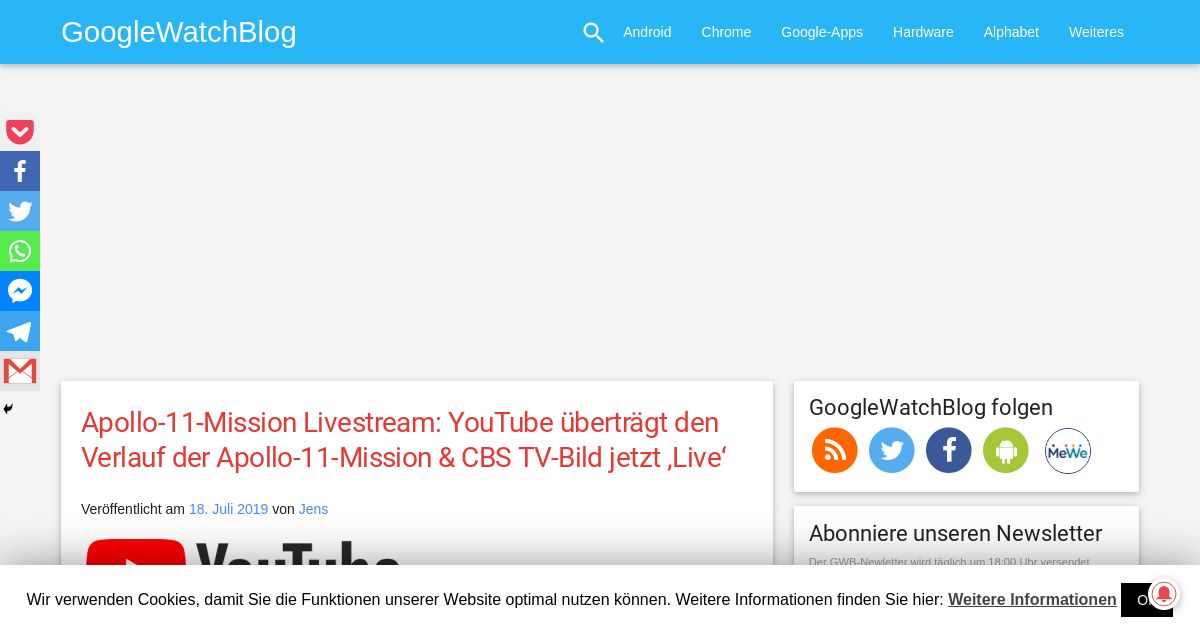Follow GoogleWatchBlog on Twitter circle icon
Screen dimensions: 1200x630
pyautogui.click(x=892, y=450)
